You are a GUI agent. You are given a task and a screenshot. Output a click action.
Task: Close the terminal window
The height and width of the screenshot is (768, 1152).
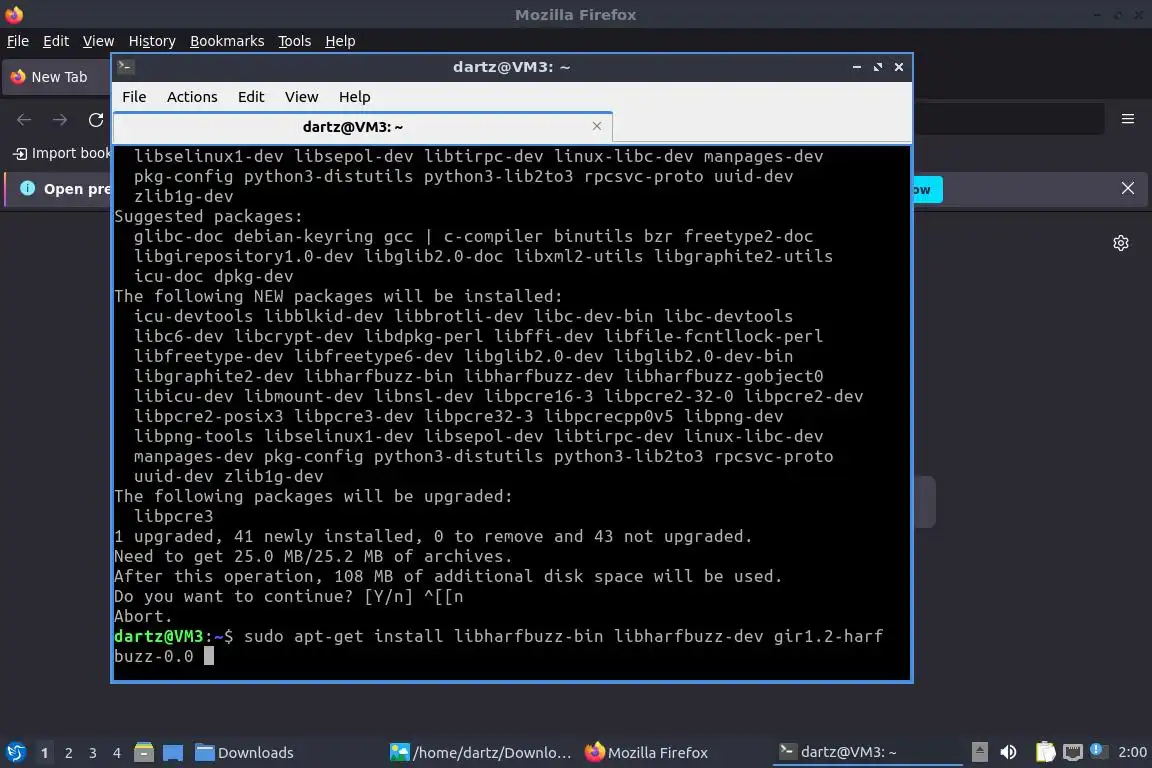tap(899, 67)
